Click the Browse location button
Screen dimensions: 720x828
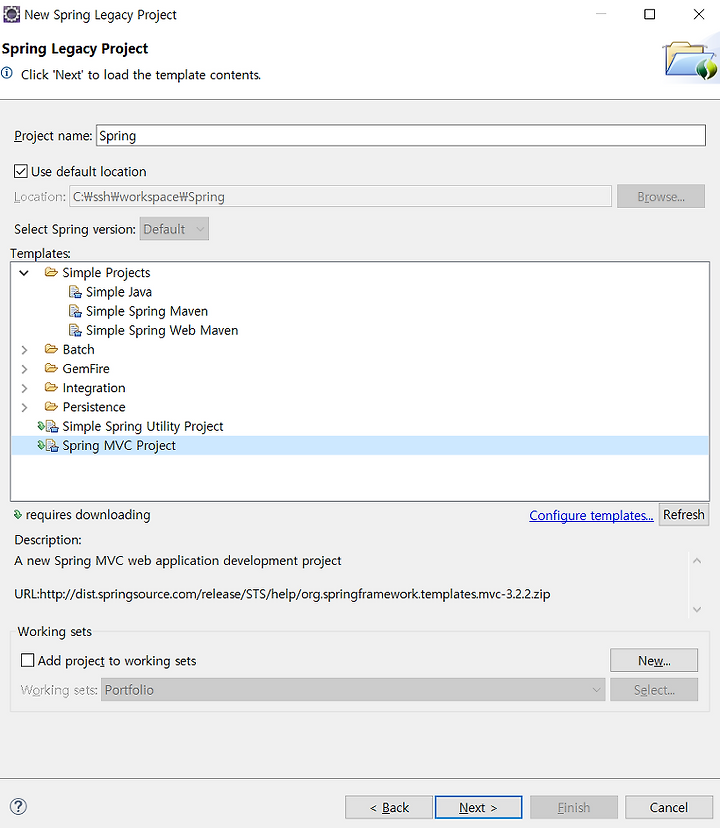[661, 196]
